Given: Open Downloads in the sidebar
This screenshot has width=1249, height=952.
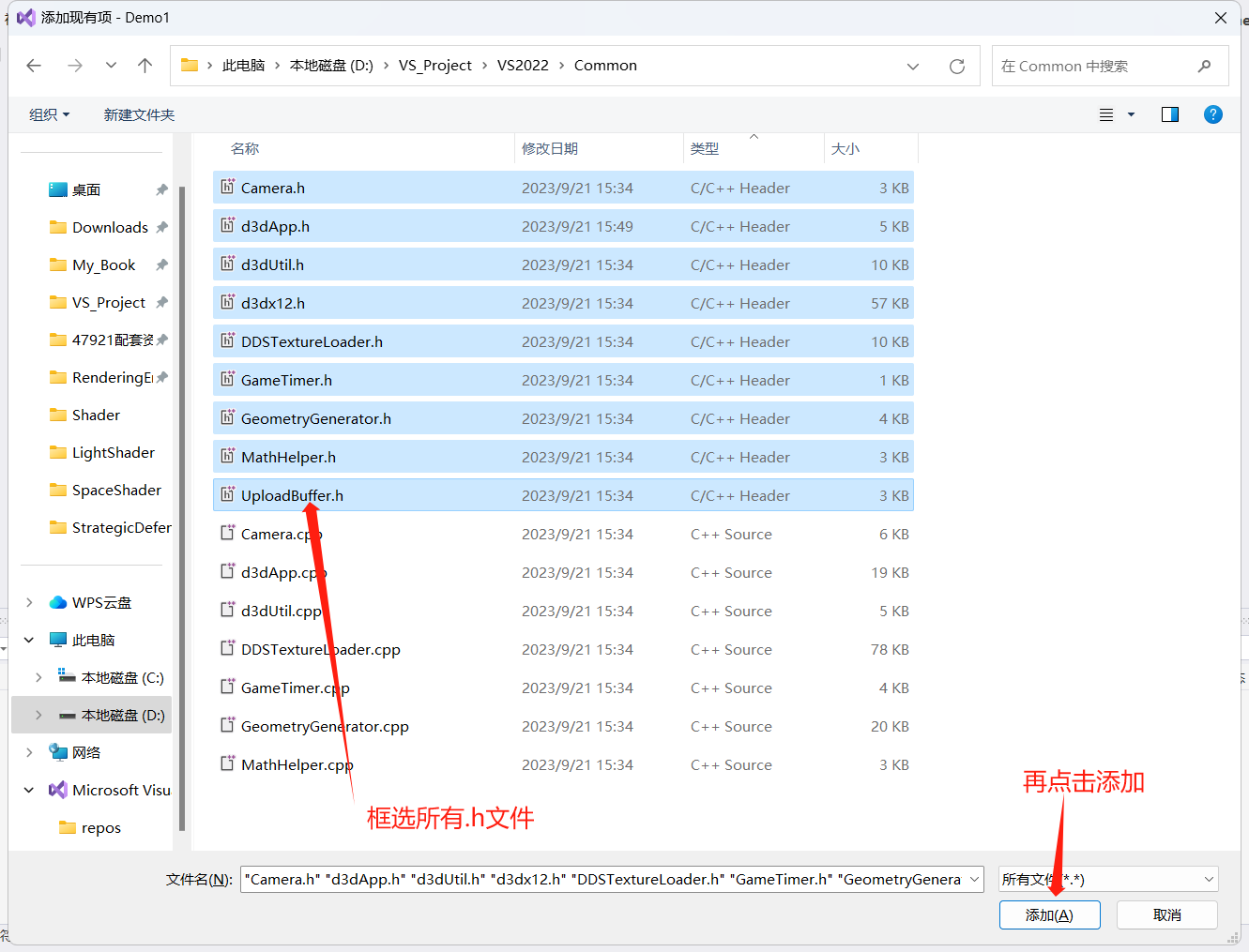Looking at the screenshot, I should click(x=110, y=227).
